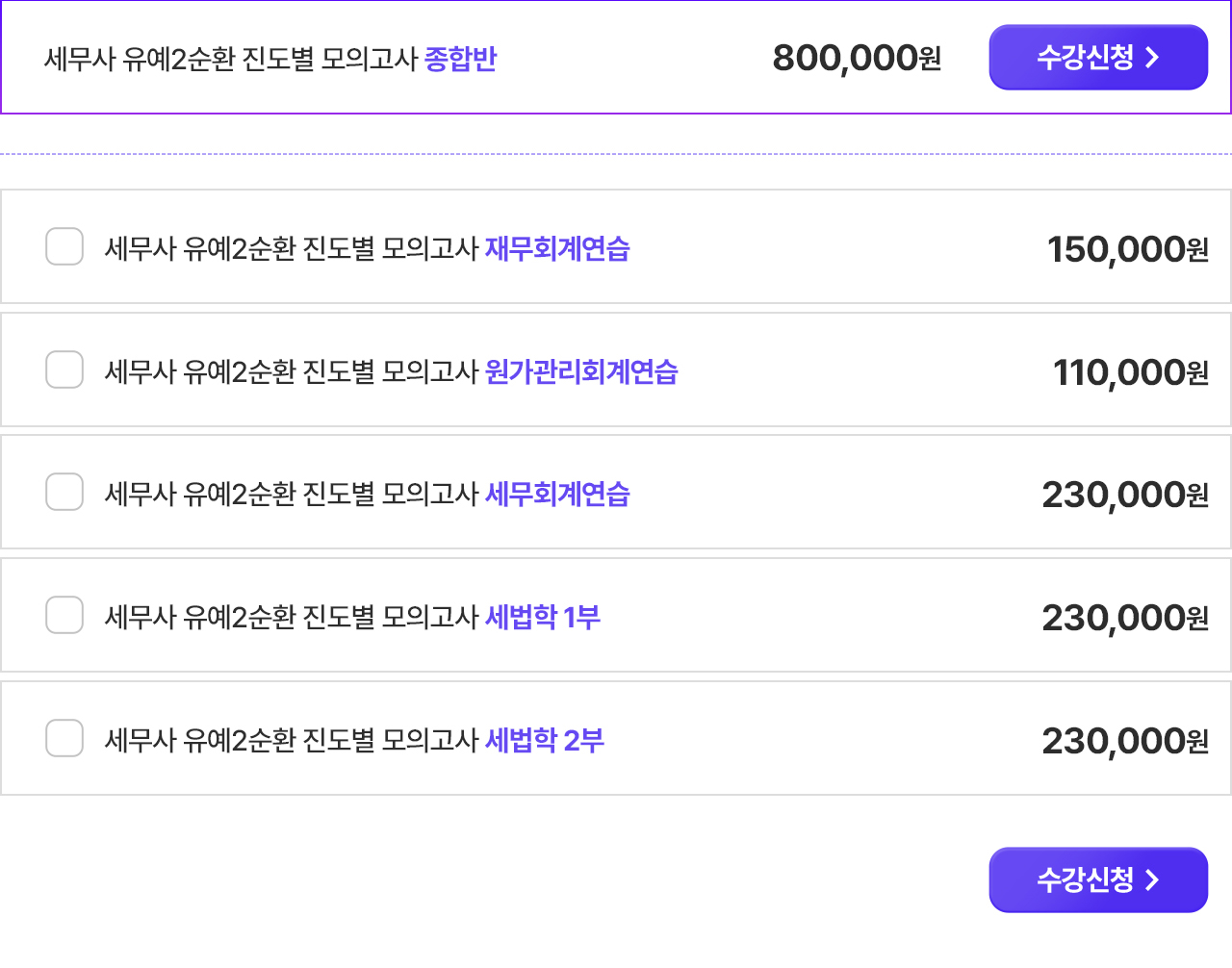Click the 800,000원 price of 종합반

pos(857,59)
